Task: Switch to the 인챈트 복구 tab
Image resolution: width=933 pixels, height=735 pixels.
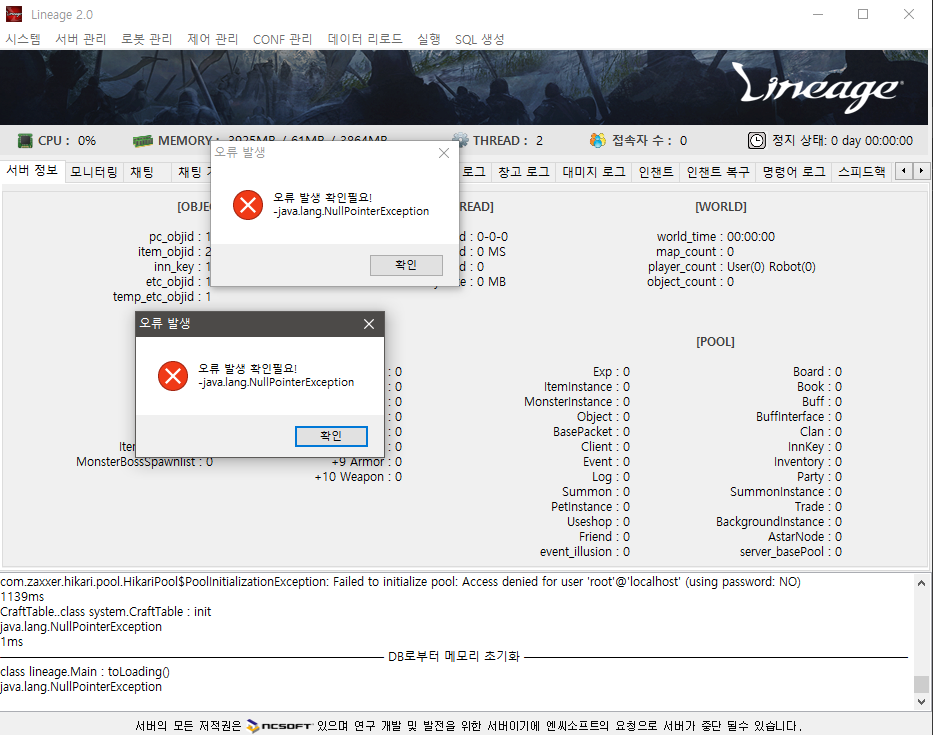Action: 718,172
